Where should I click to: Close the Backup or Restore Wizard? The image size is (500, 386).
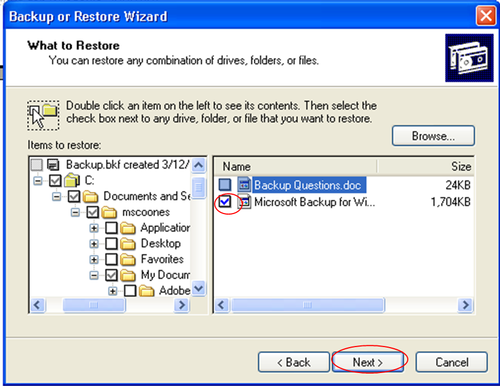pyautogui.click(x=486, y=16)
